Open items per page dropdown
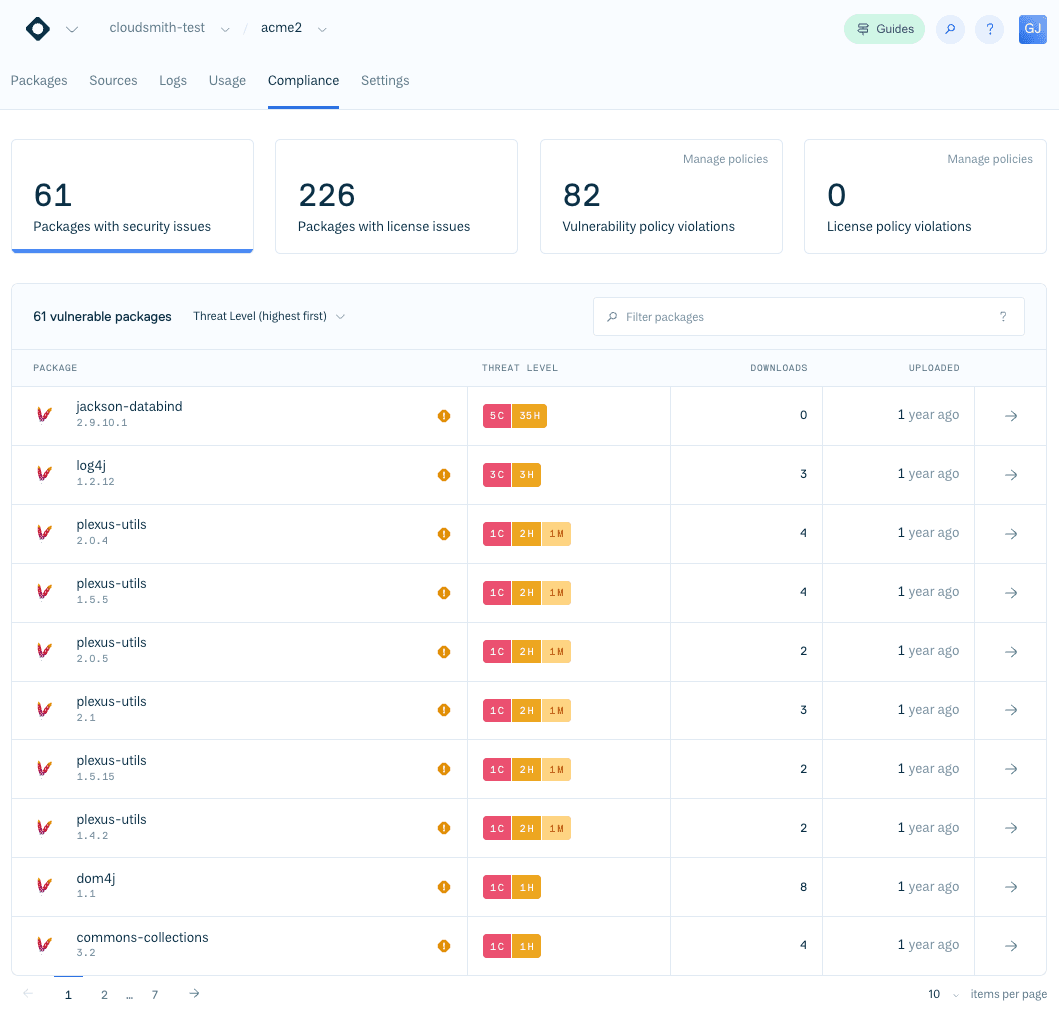This screenshot has width=1059, height=1011. [944, 994]
